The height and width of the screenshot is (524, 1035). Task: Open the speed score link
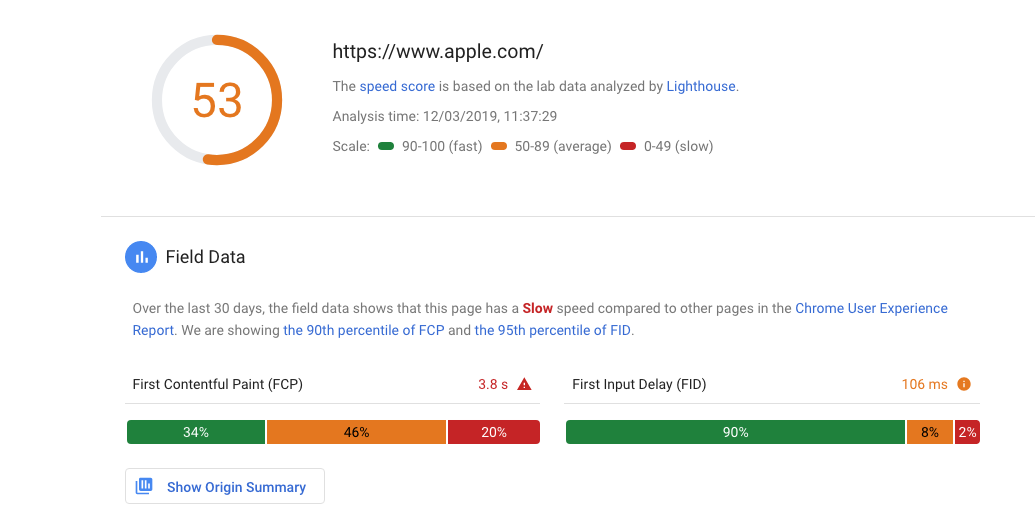coord(397,86)
